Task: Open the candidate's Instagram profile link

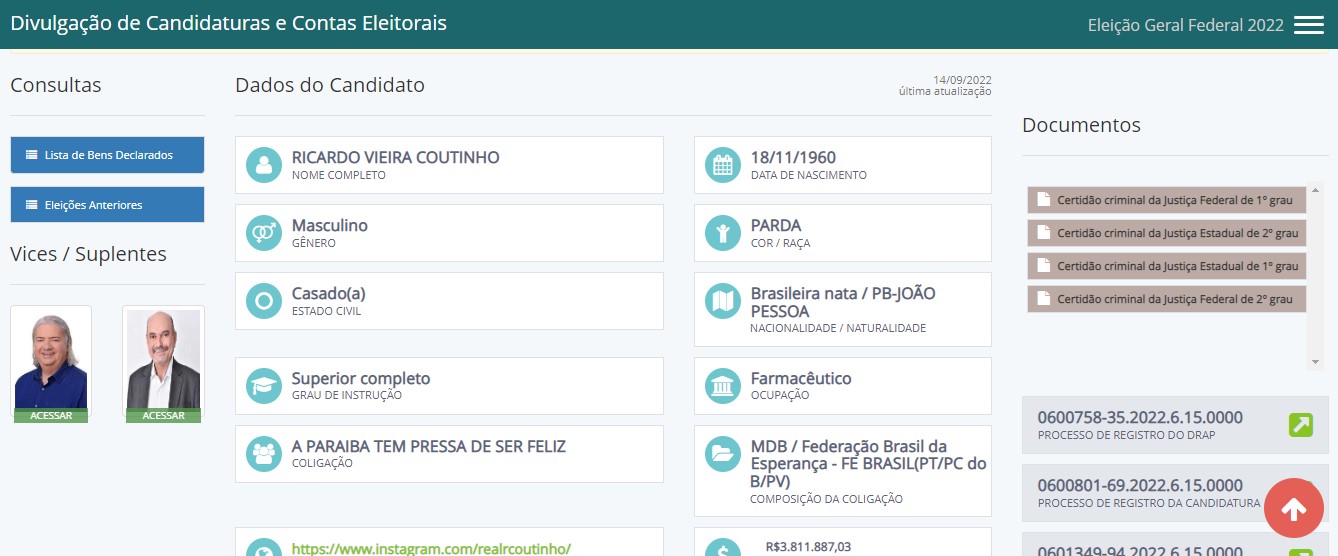Action: [431, 548]
